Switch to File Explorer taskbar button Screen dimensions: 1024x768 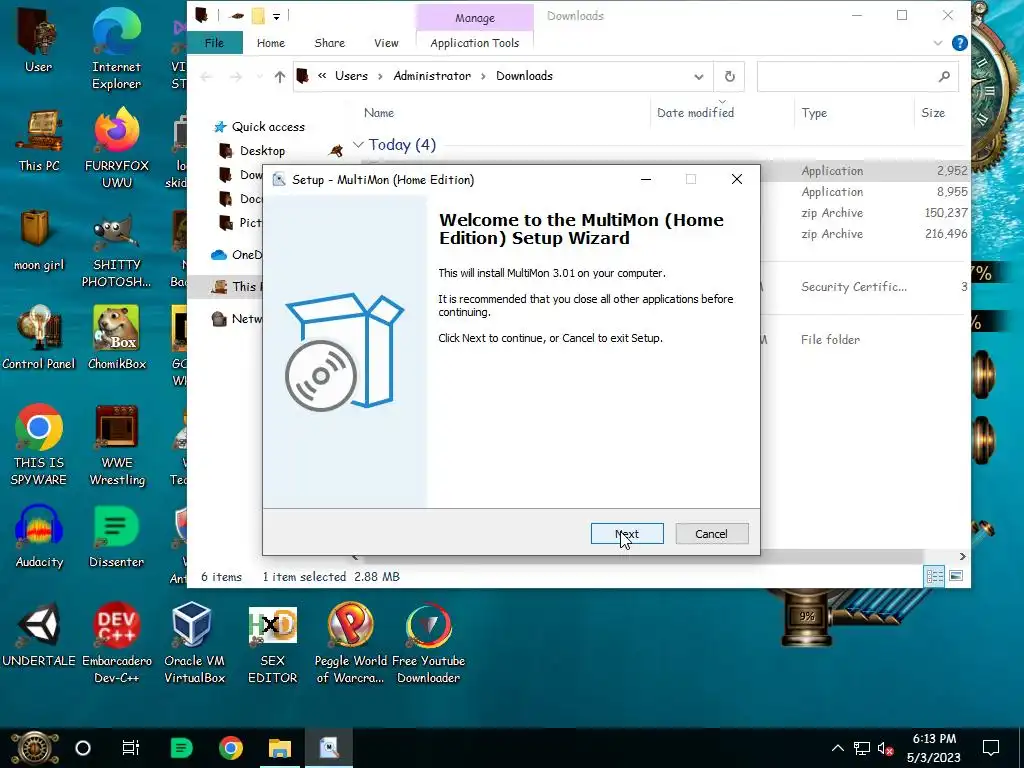tap(280, 748)
